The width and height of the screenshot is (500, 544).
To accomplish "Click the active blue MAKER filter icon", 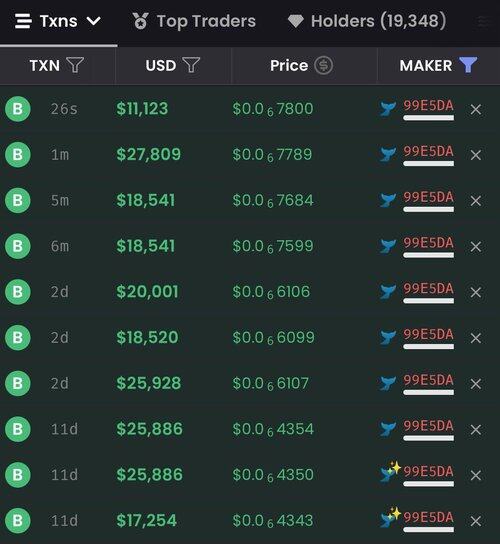I will pos(468,65).
